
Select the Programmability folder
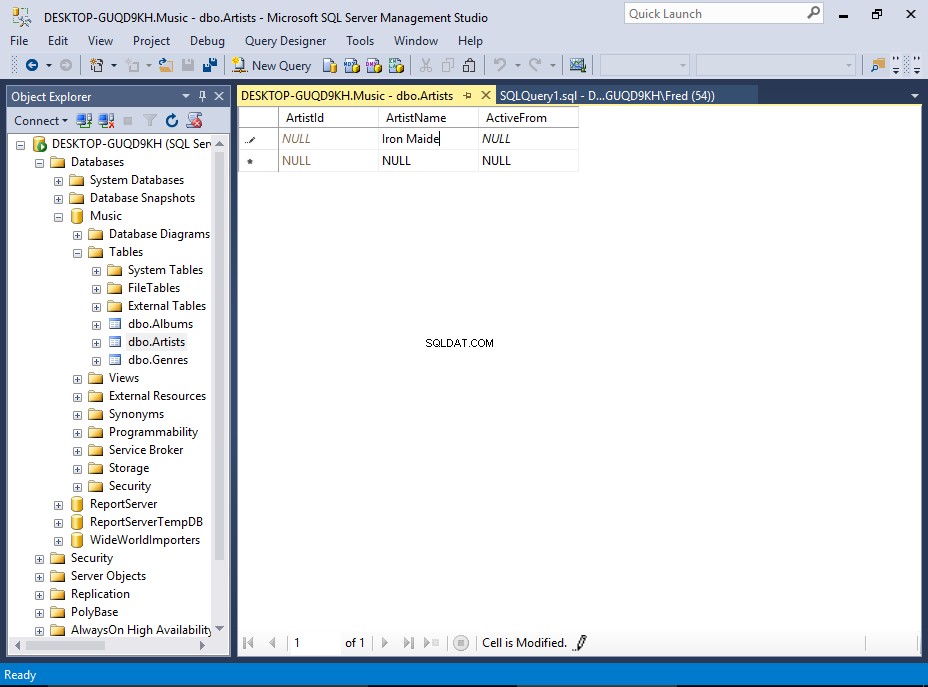(x=153, y=432)
